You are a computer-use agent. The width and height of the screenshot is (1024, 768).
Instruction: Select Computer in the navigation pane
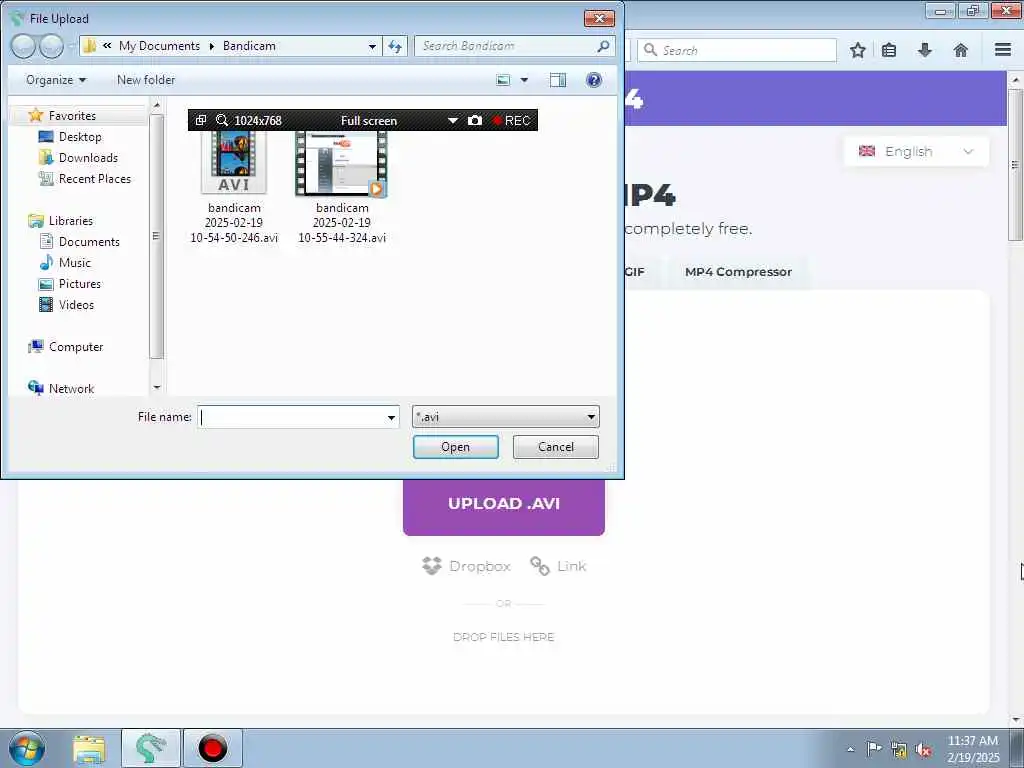point(76,347)
